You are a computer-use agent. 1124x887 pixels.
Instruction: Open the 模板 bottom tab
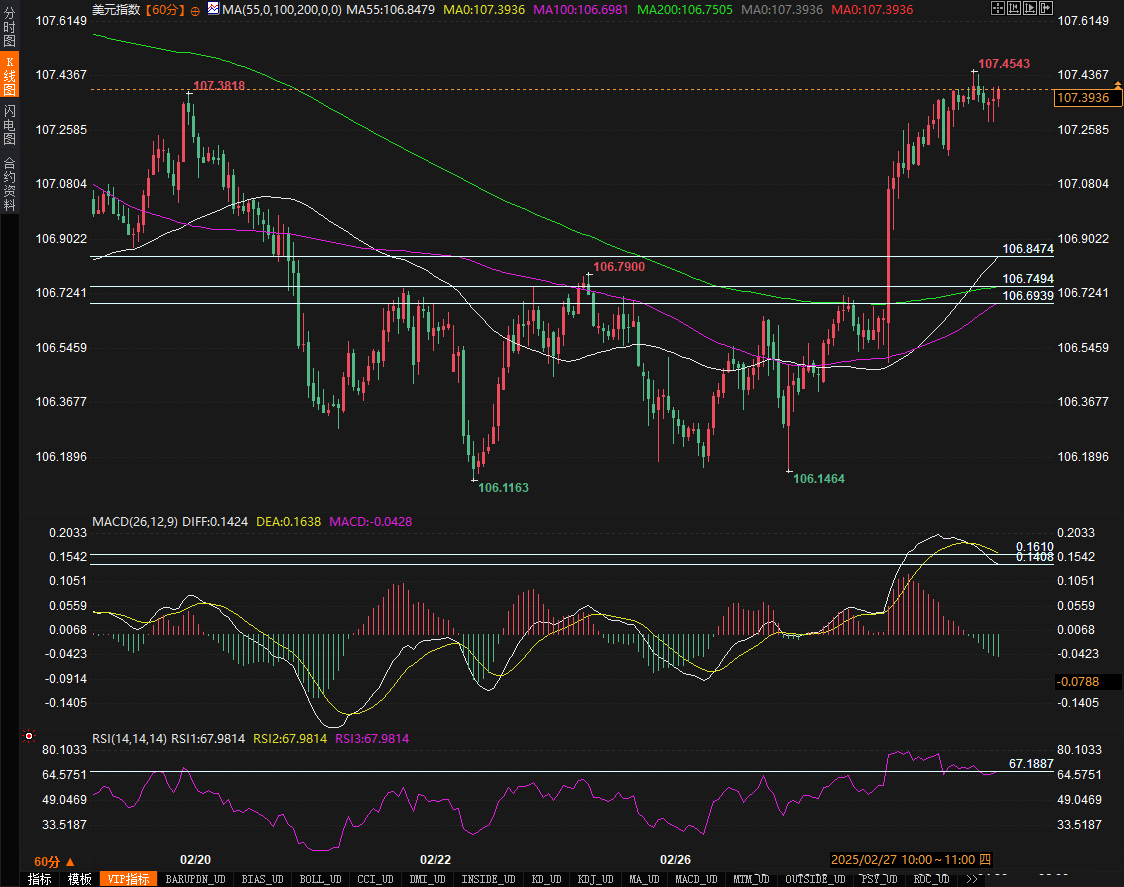pos(80,879)
